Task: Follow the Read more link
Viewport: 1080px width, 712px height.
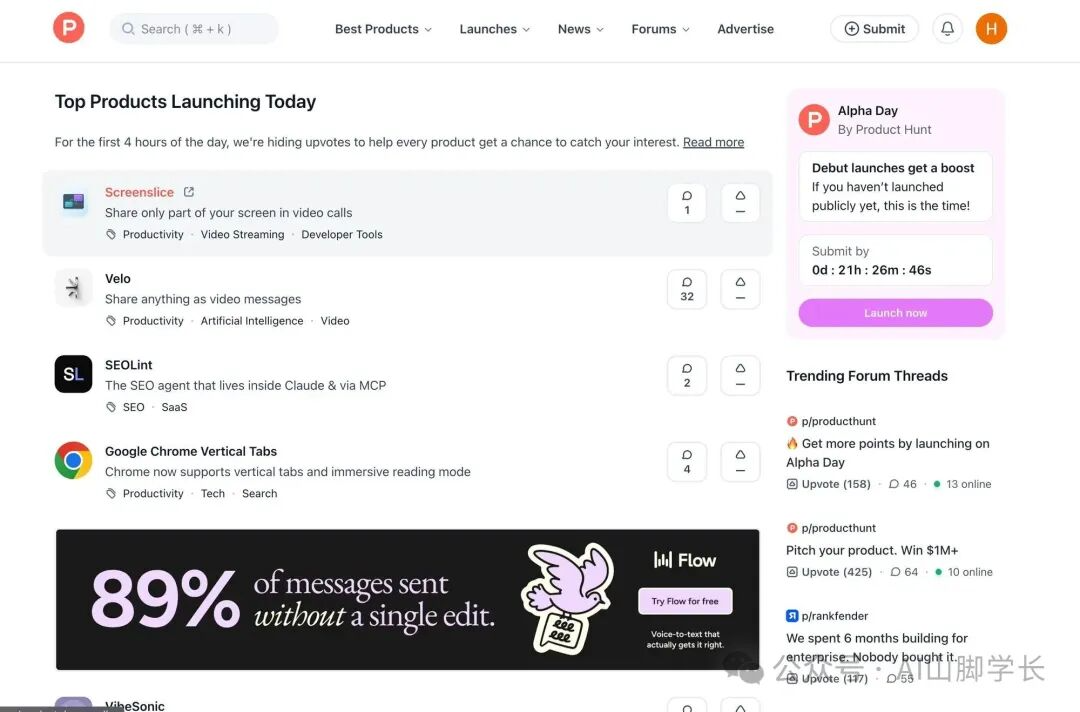Action: click(x=713, y=142)
